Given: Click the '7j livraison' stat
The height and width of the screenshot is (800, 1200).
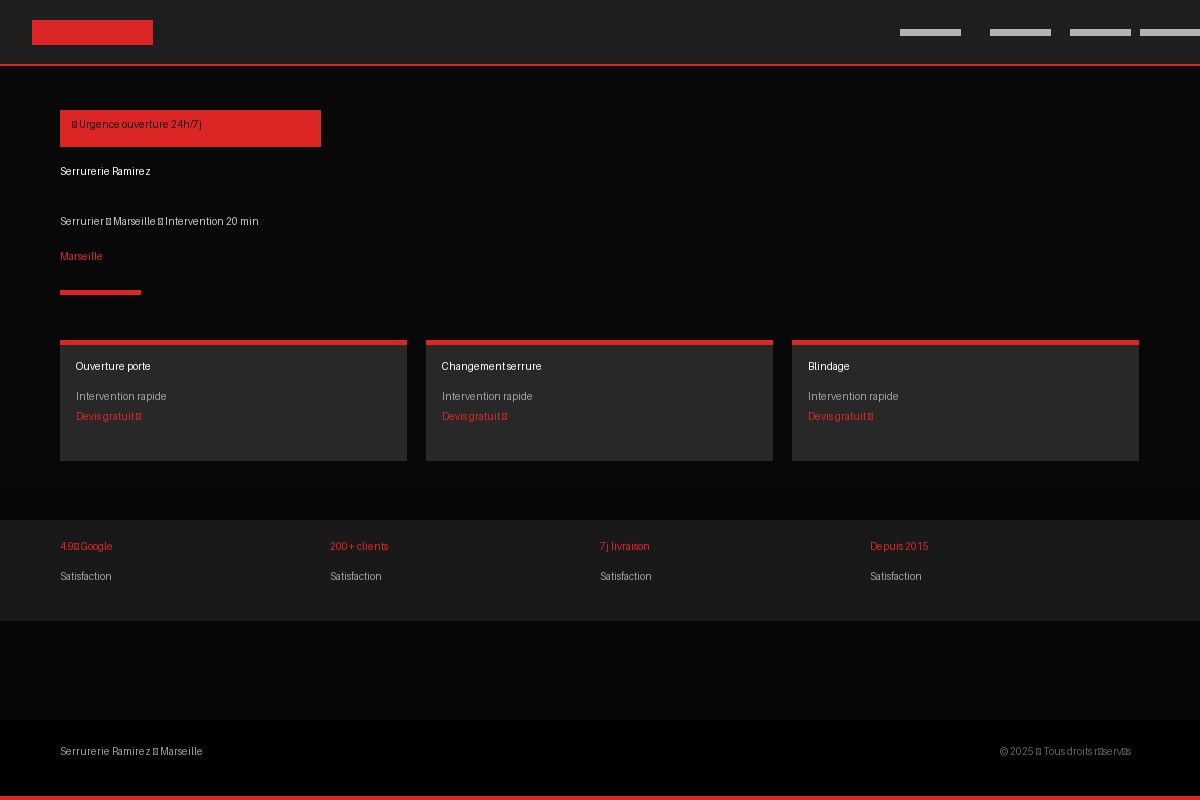Looking at the screenshot, I should [624, 547].
